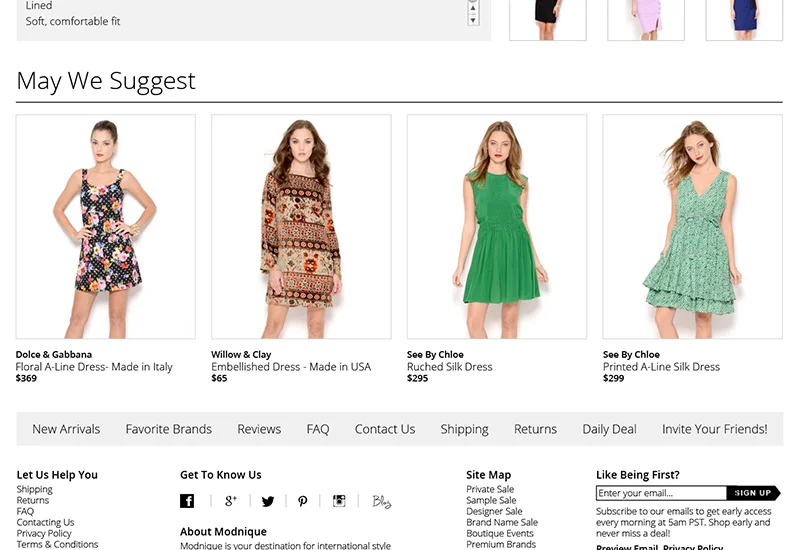This screenshot has width=800, height=550.
Task: Open Modnique's Facebook page icon
Action: (187, 501)
